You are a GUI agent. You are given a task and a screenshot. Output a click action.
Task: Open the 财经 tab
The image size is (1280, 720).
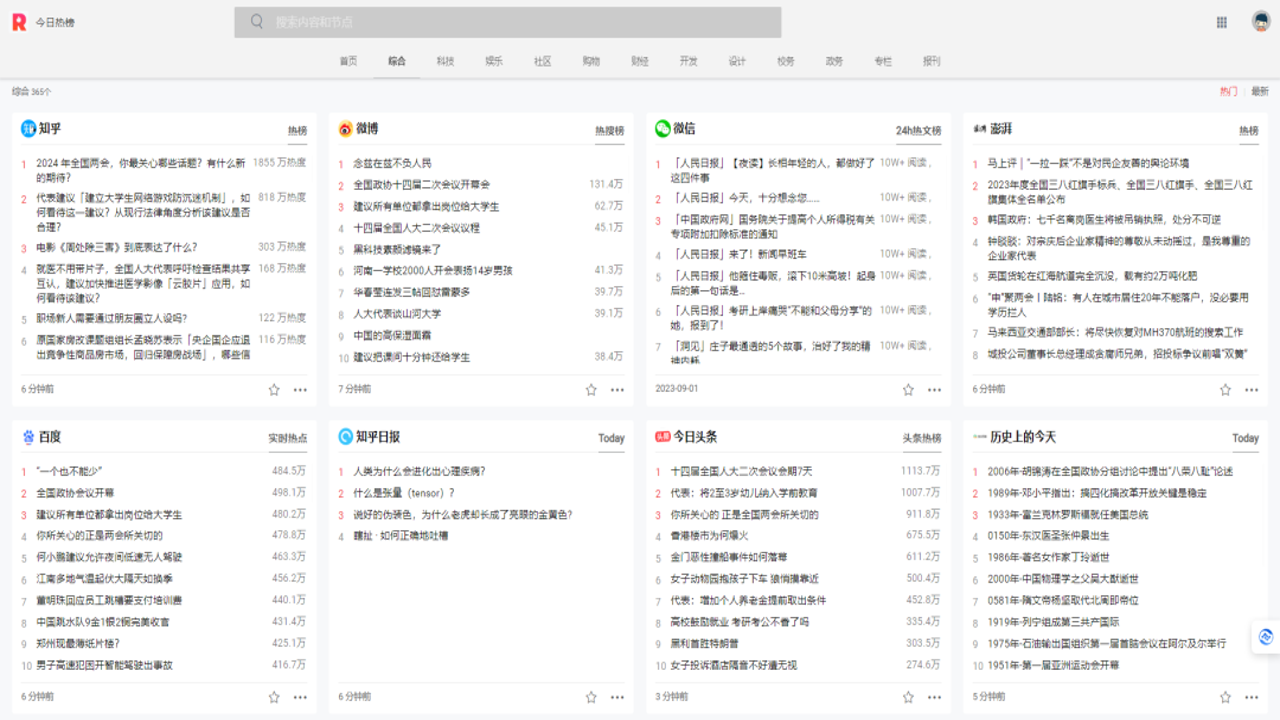[x=640, y=61]
